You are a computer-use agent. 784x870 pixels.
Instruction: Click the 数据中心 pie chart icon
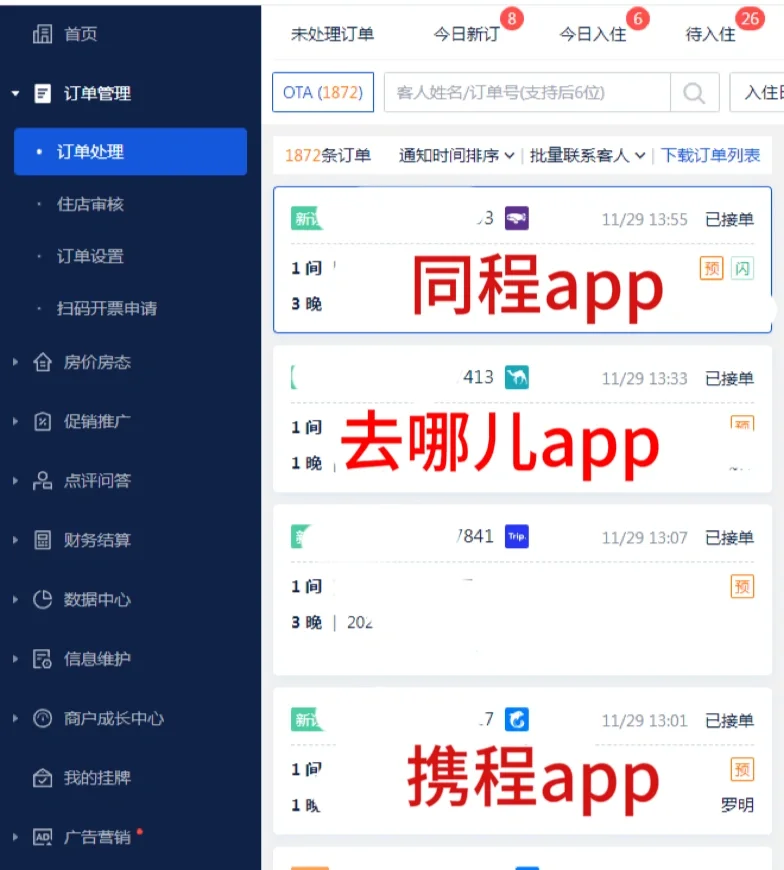coord(42,599)
